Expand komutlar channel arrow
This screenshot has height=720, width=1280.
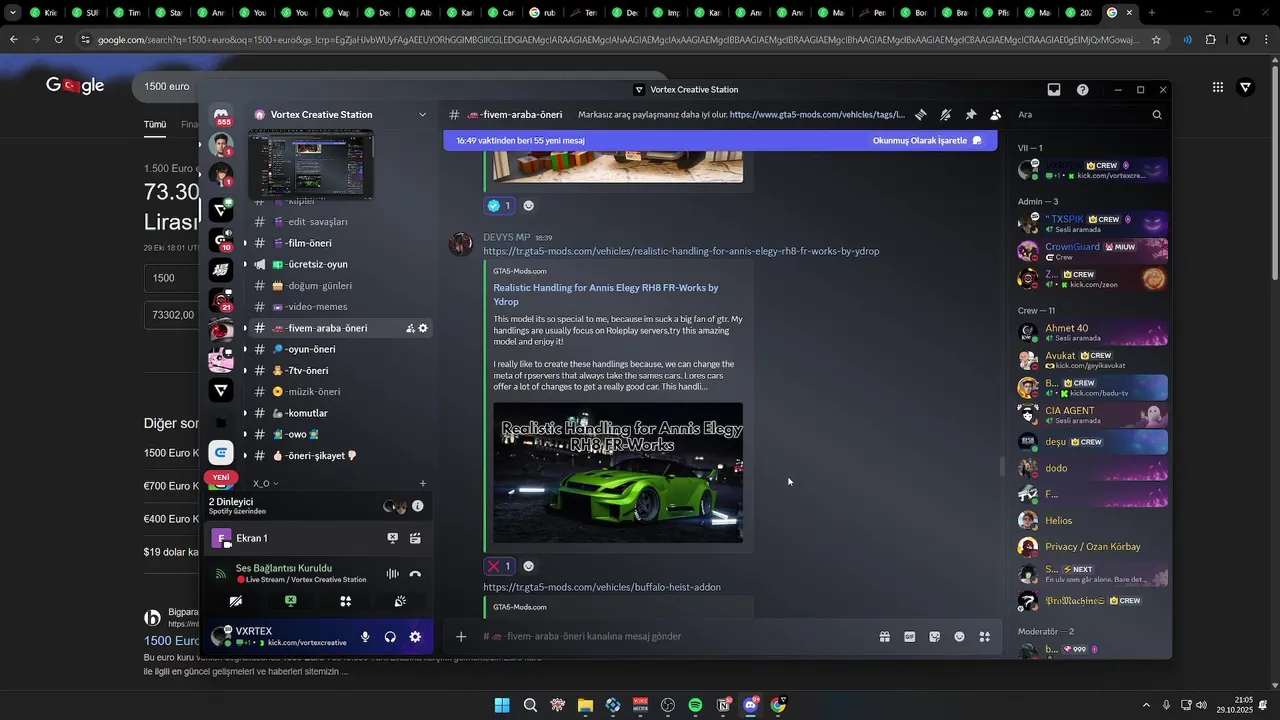tap(245, 413)
